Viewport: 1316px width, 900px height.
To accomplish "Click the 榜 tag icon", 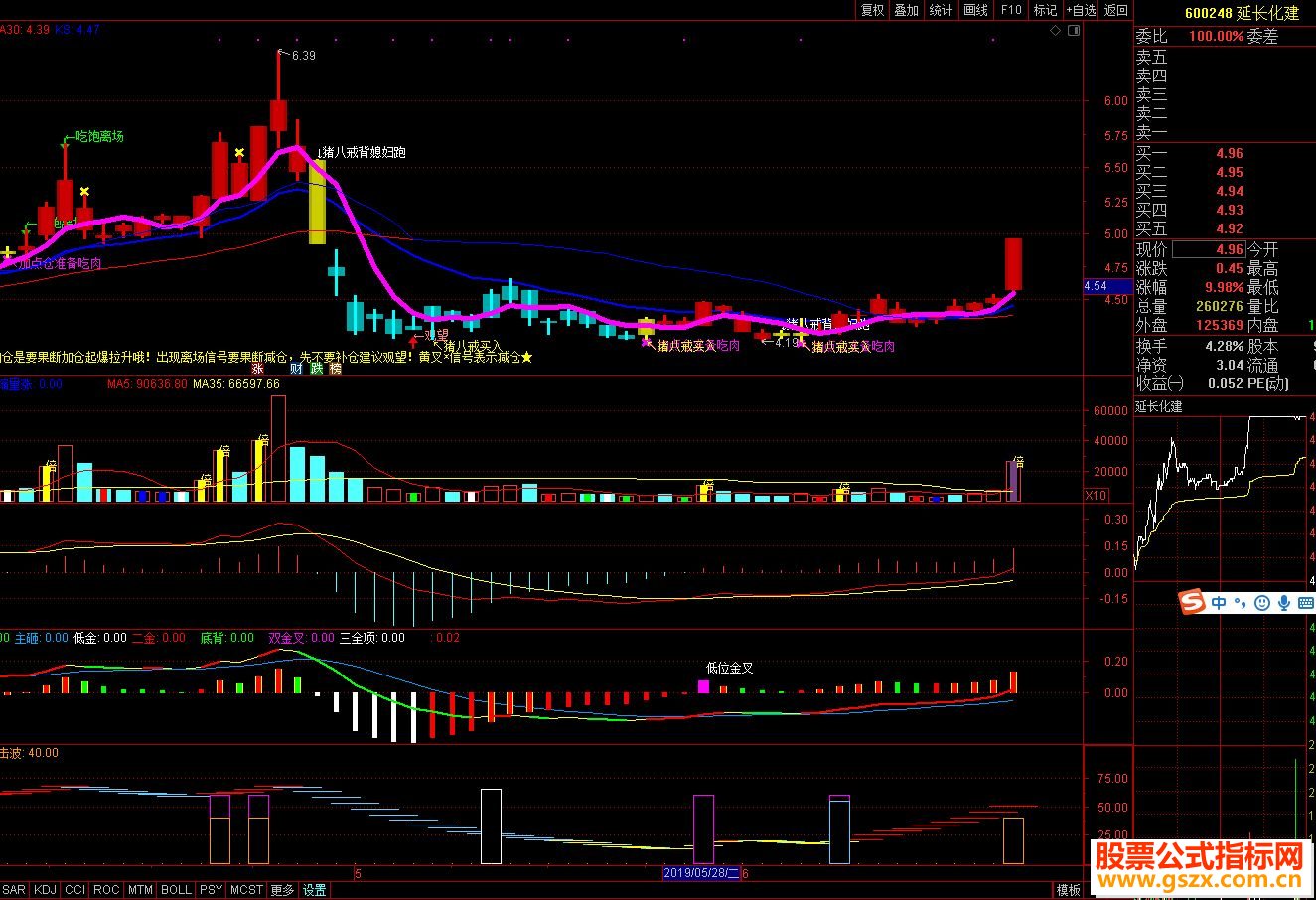I will click(x=336, y=368).
